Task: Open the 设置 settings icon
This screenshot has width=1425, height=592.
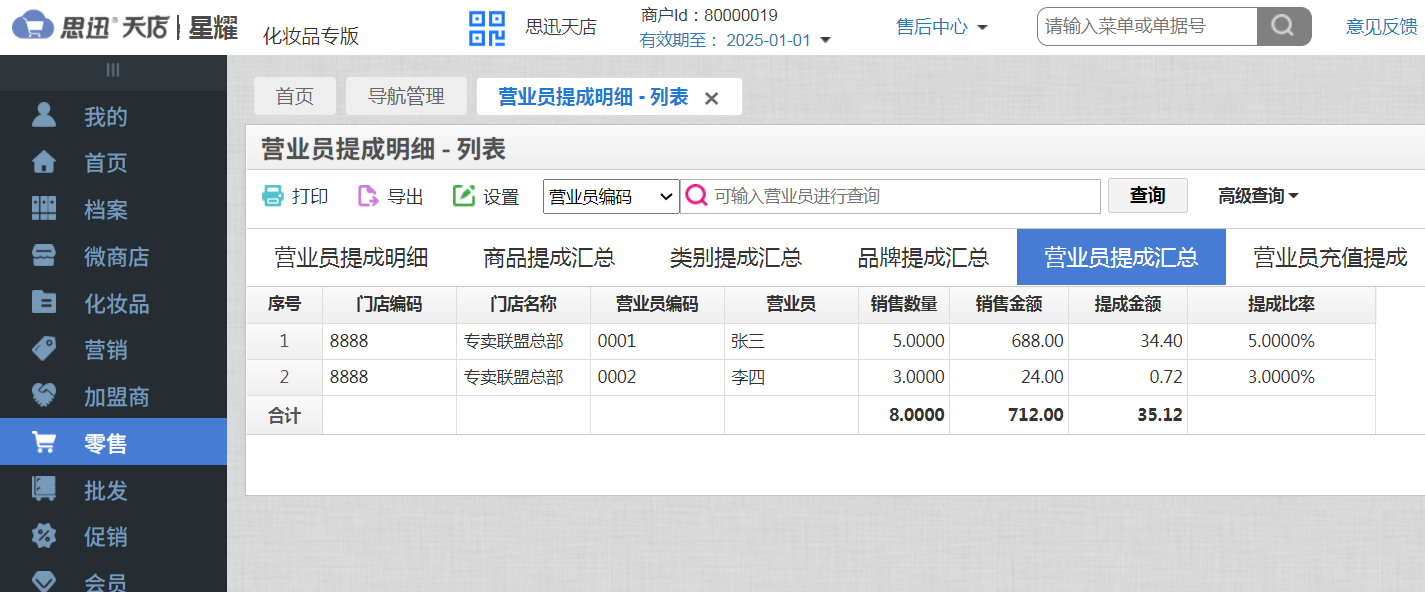Action: pos(462,196)
